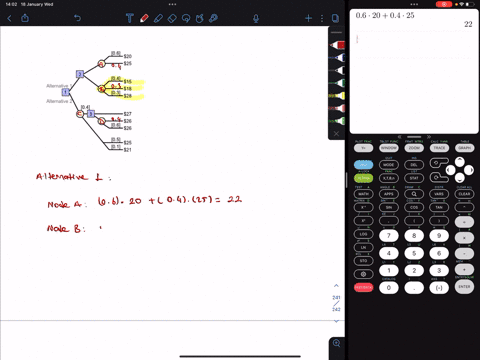Image resolution: width=480 pixels, height=360 pixels.
Task: Tap the calculator up arrow key
Action: (x=460, y=162)
